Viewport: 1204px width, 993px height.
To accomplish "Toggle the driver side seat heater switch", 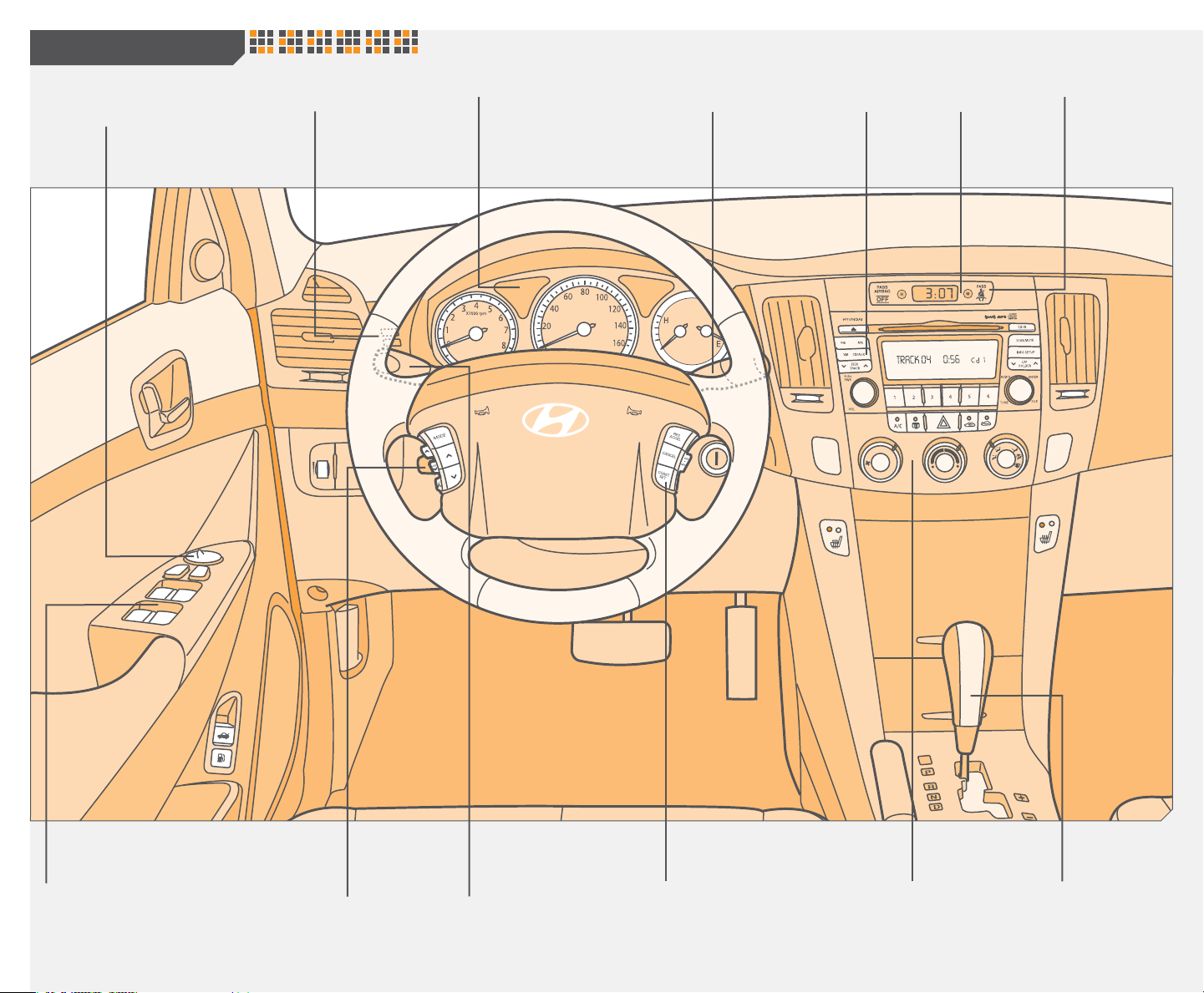I will tap(835, 536).
